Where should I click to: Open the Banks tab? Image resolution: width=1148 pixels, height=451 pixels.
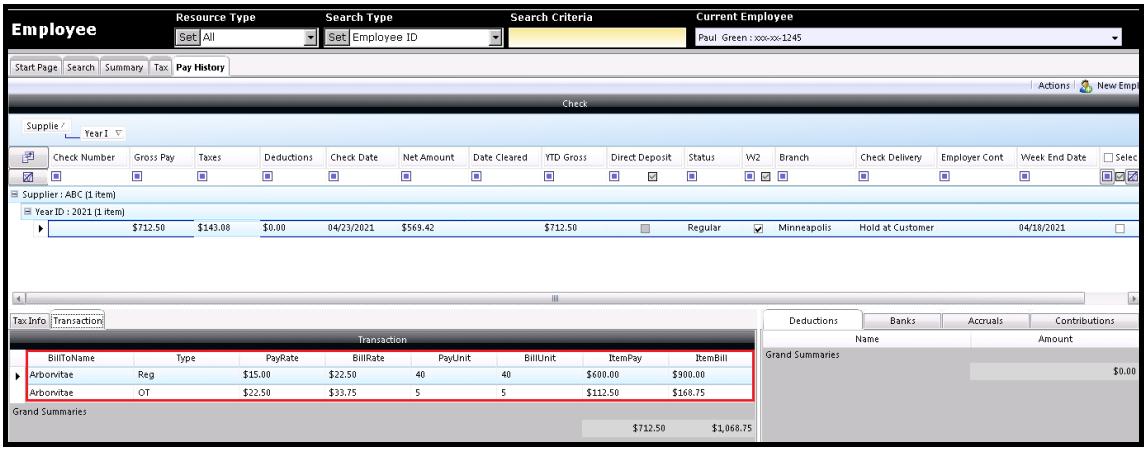(x=902, y=321)
